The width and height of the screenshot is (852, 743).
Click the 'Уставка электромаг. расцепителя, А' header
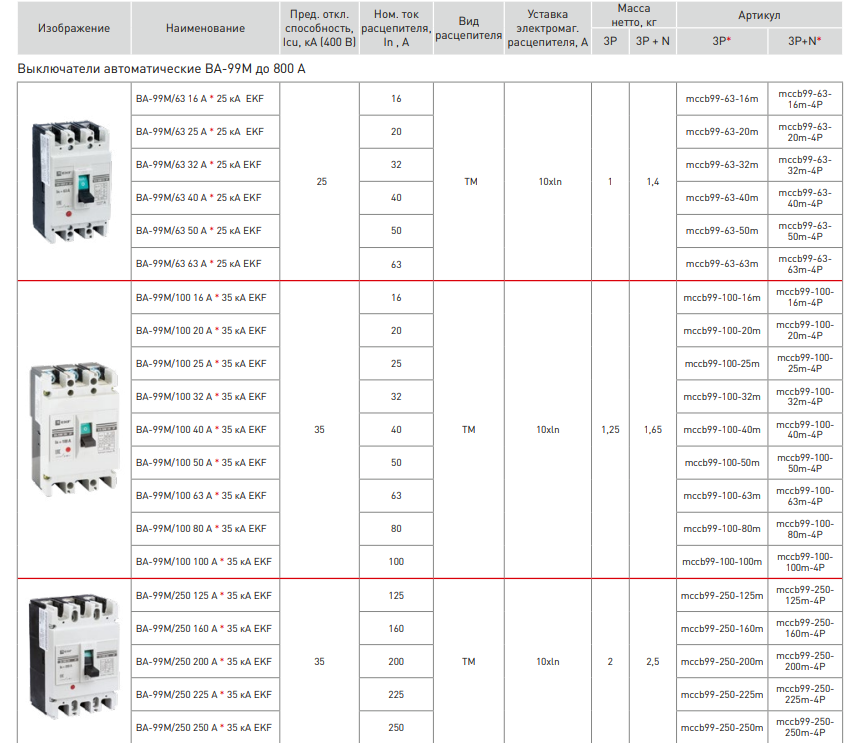tap(548, 28)
